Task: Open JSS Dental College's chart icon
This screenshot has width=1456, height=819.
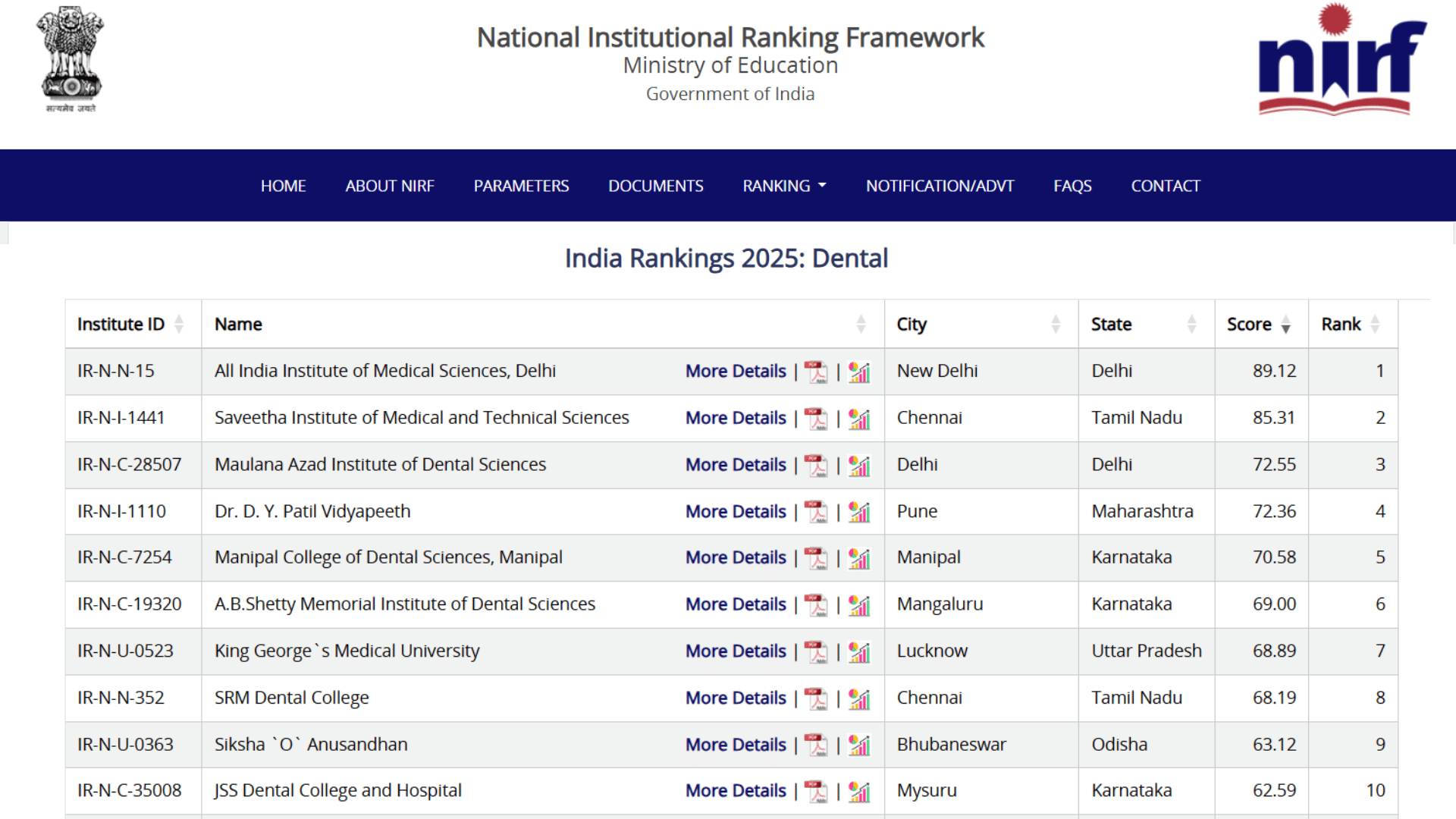Action: [859, 791]
